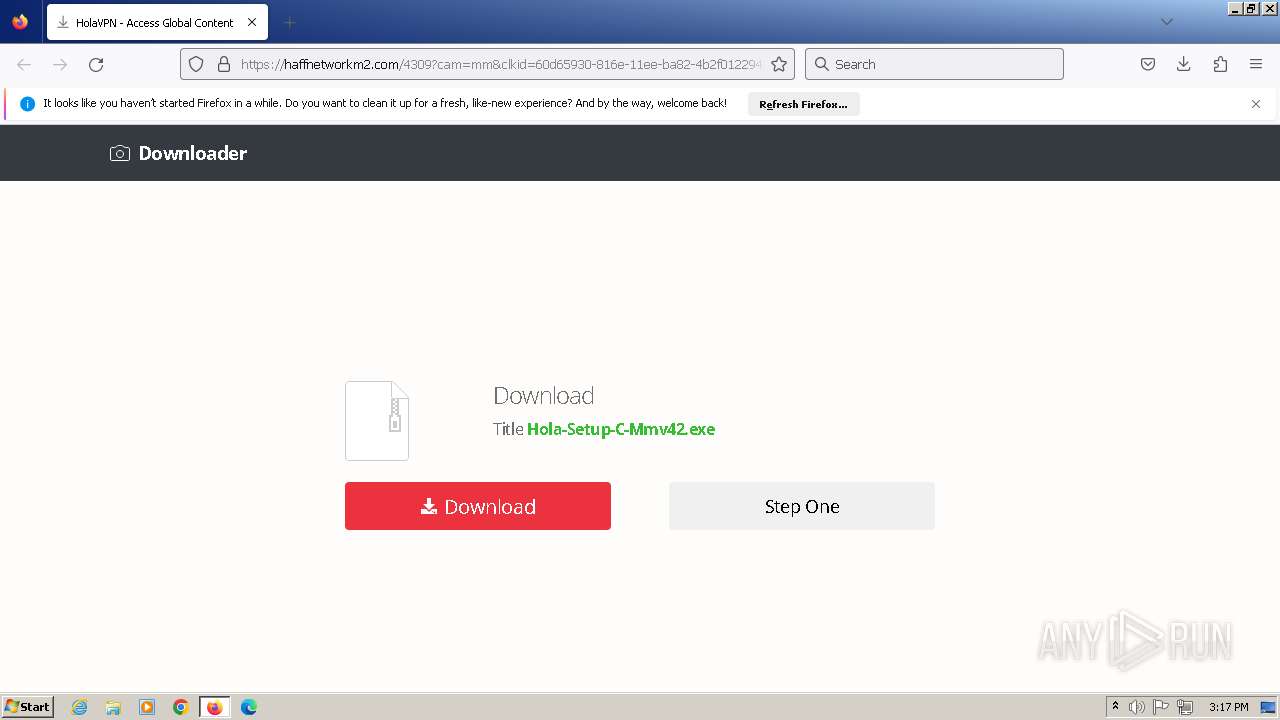
Task: Show hidden system tray icons arrow
Action: pos(1115,707)
